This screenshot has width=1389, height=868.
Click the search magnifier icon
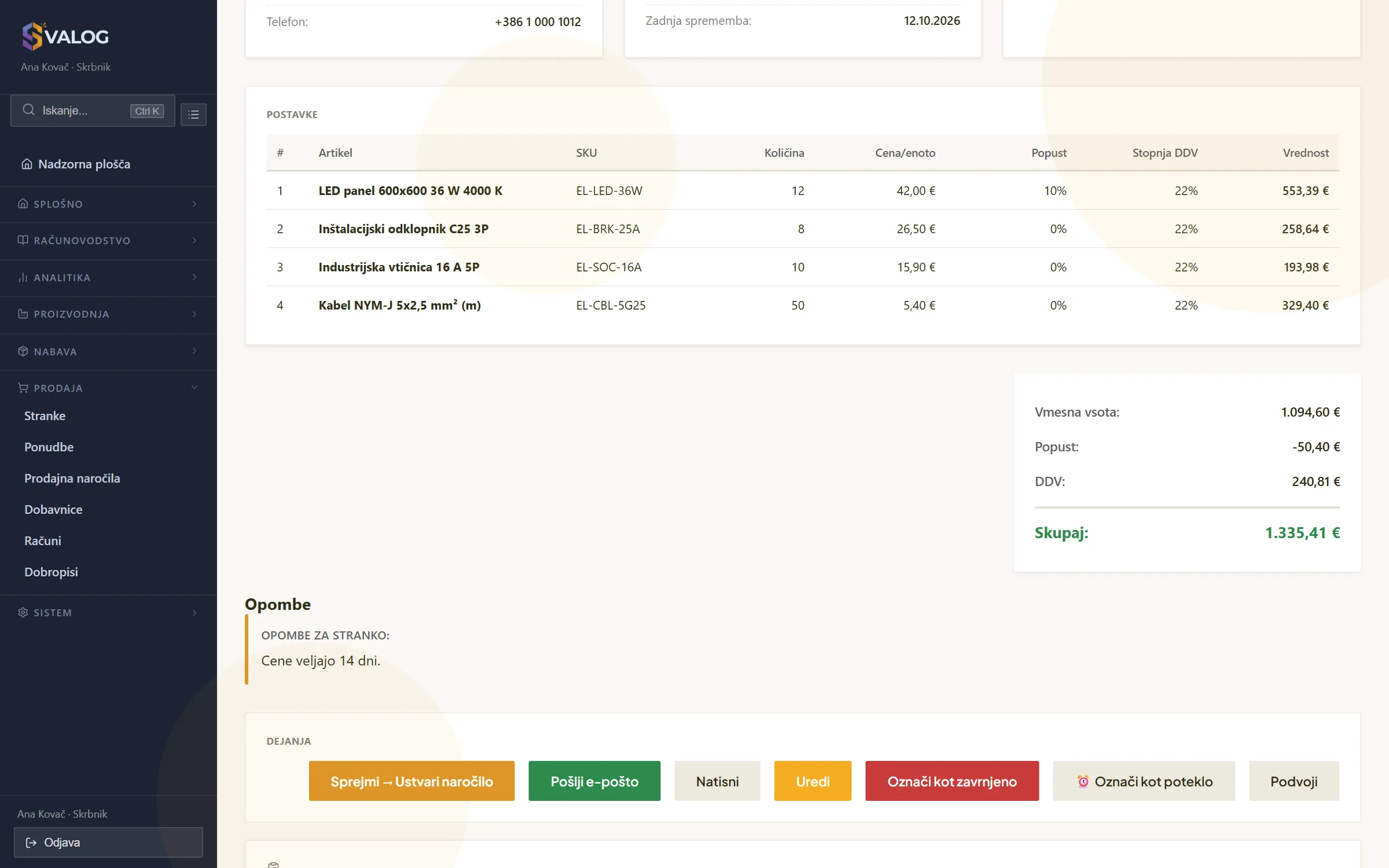pos(28,110)
